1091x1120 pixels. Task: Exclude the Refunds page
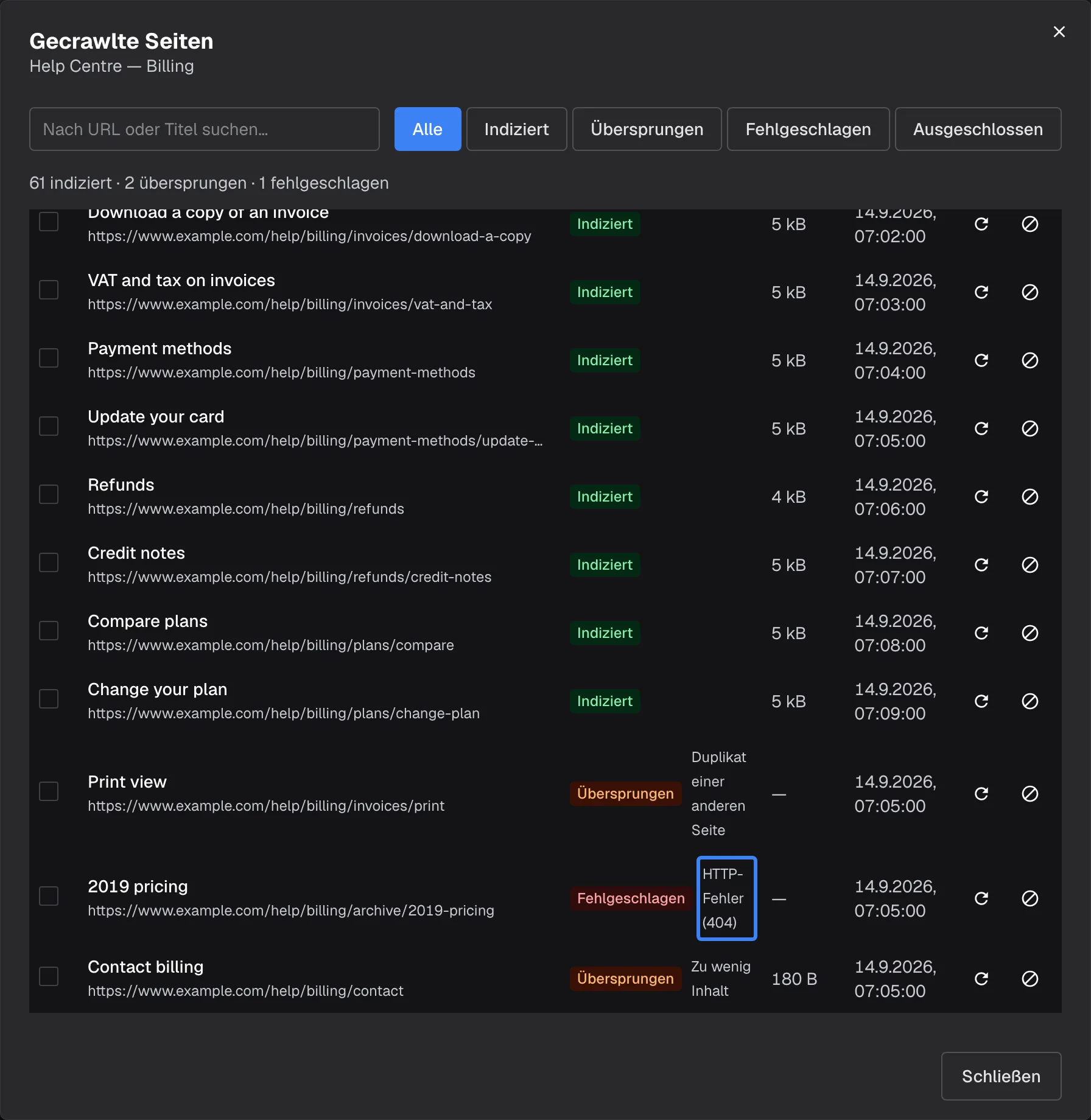click(x=1030, y=497)
